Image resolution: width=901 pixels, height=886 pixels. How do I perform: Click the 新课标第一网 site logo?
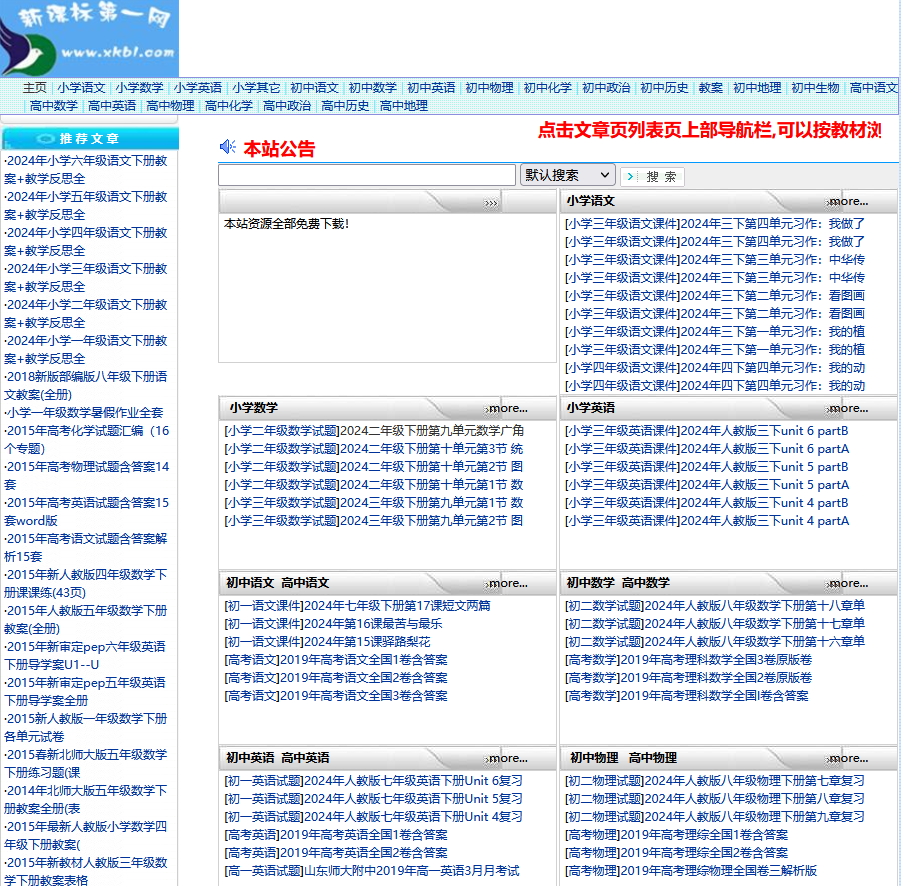(89, 38)
